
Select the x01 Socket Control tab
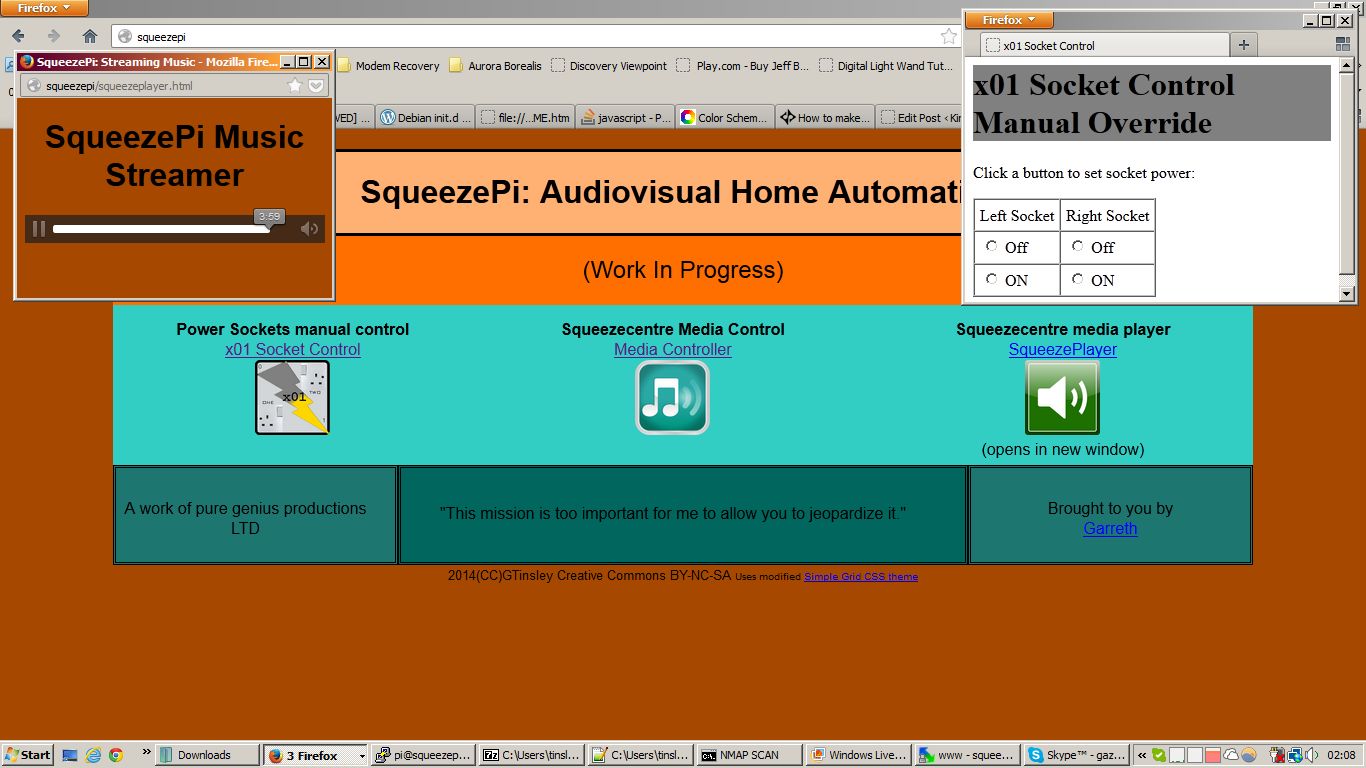[x=1104, y=45]
